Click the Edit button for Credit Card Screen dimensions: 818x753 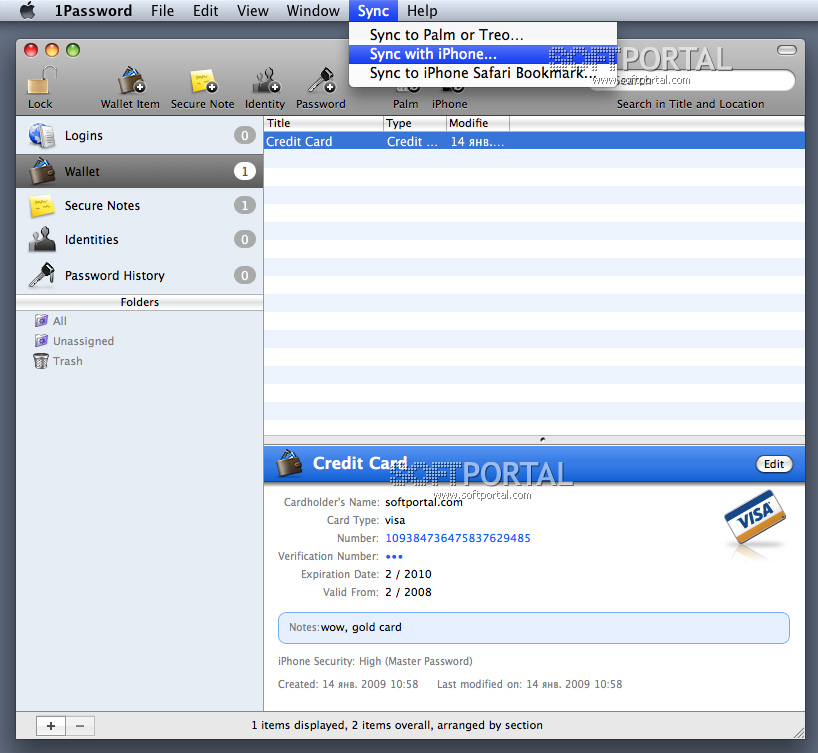point(774,464)
